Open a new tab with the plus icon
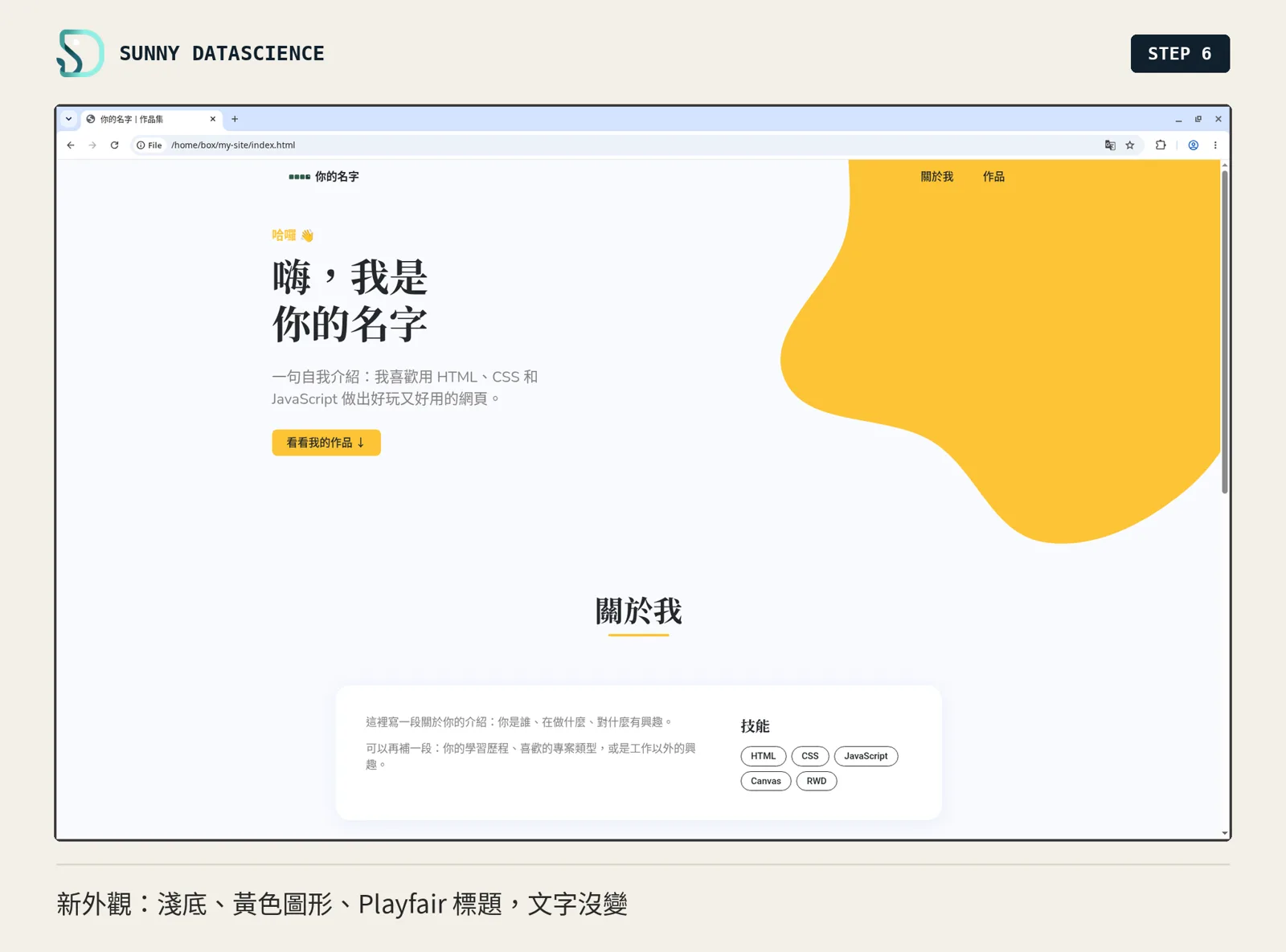Viewport: 1286px width, 952px height. coord(235,119)
